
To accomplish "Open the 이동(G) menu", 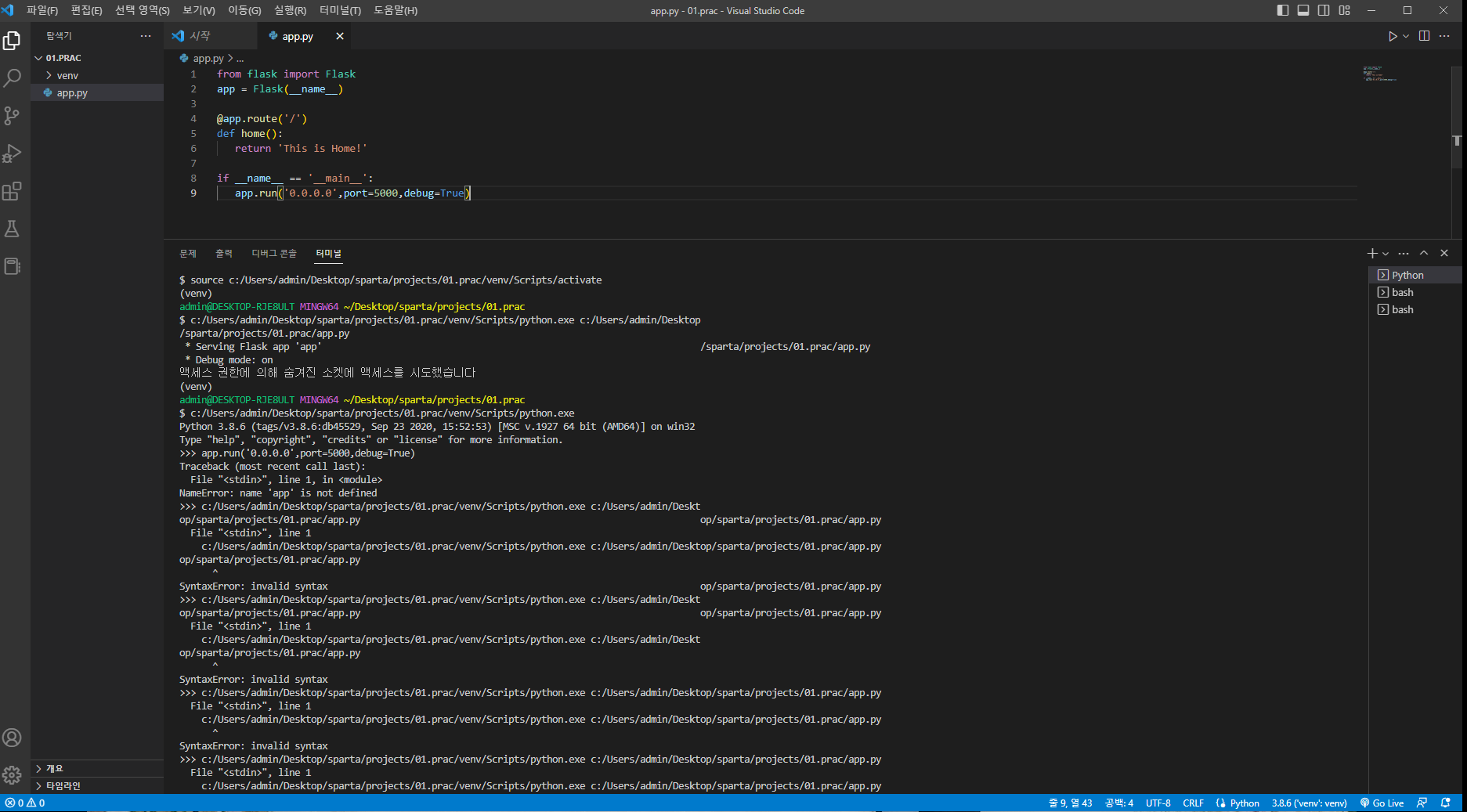I will [244, 10].
